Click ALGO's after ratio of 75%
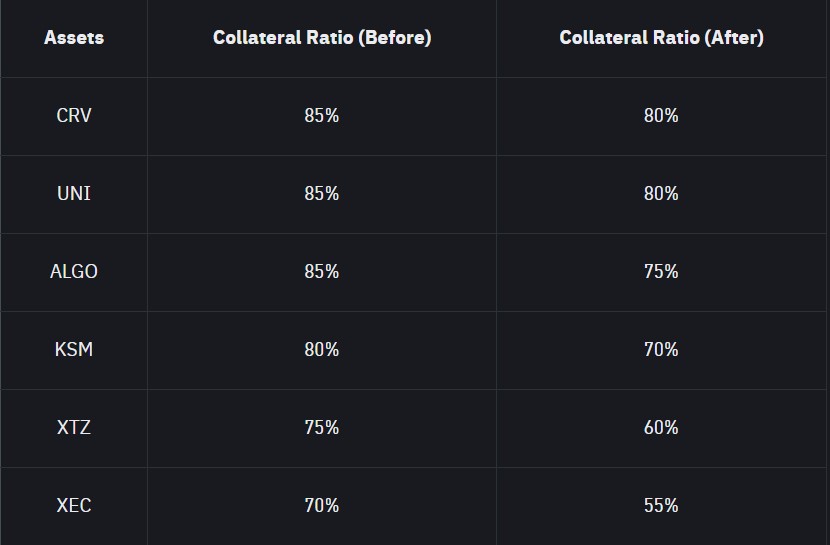 (661, 272)
